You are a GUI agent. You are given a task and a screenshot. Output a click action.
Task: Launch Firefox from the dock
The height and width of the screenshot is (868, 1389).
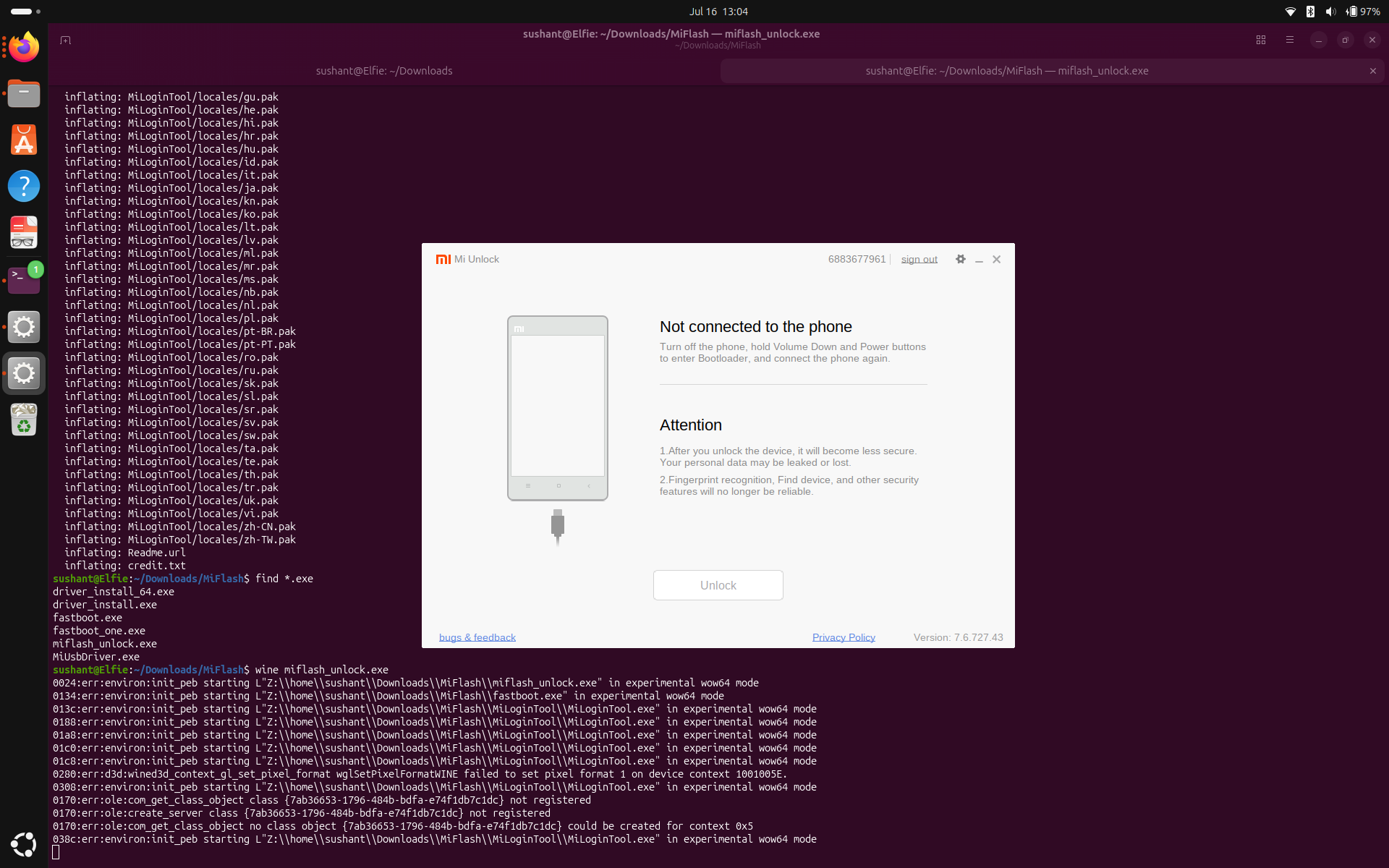click(24, 47)
